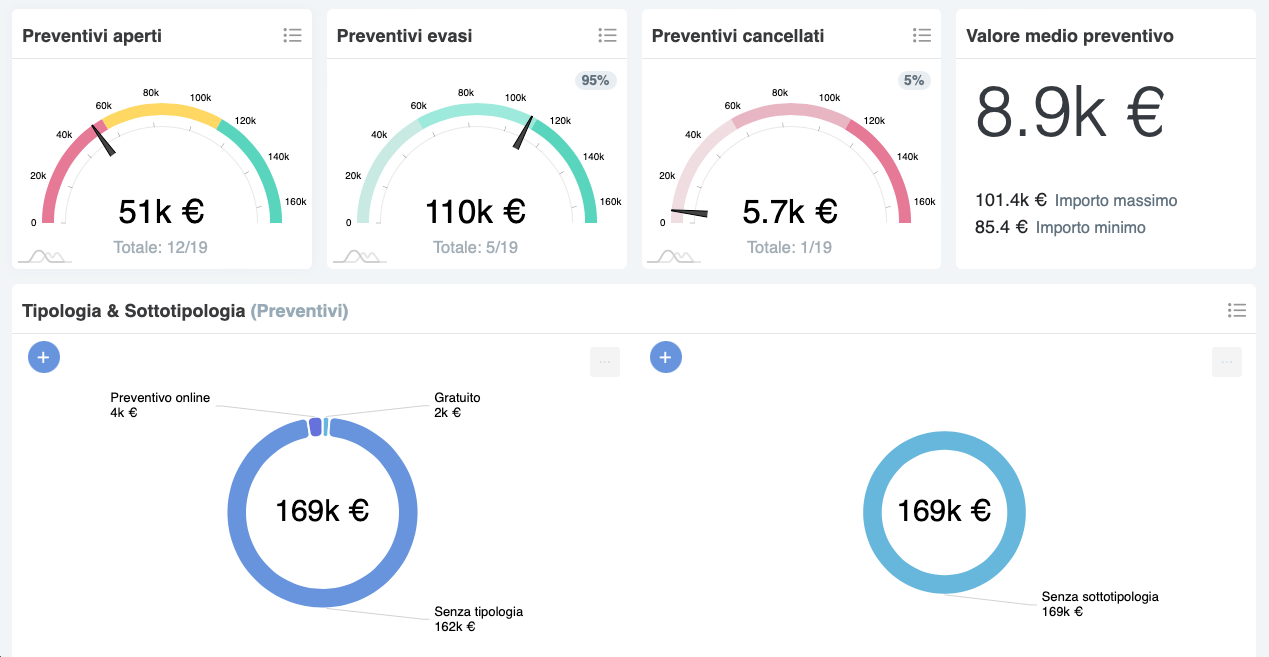Toggle the 95% badge on Preventivi evasi

point(596,80)
